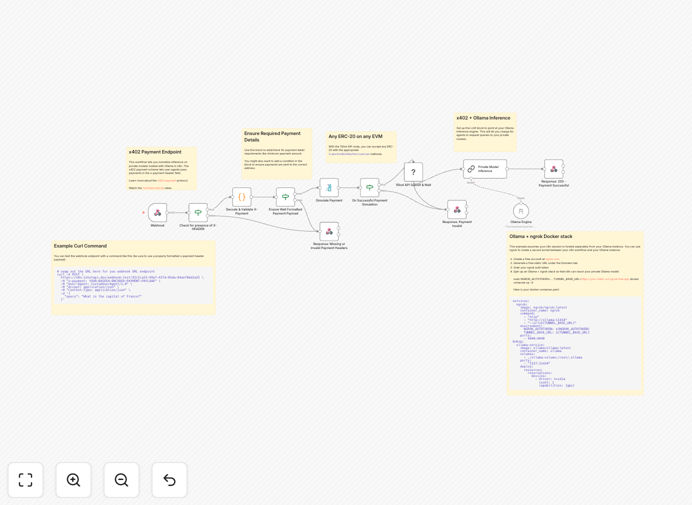Viewport: 692px width, 505px height.
Task: Open the Response: Missing or Invalid Payment Headers node
Action: 329,231
